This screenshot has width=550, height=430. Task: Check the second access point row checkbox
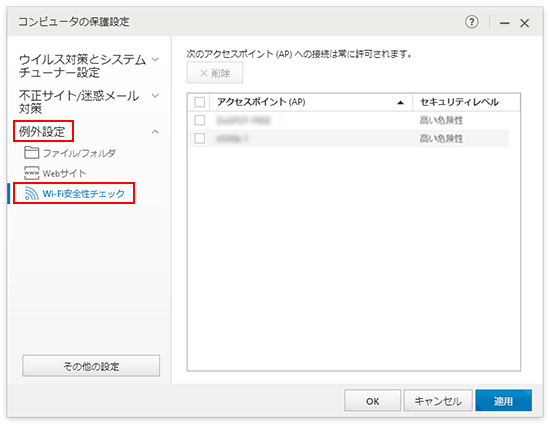(x=200, y=138)
